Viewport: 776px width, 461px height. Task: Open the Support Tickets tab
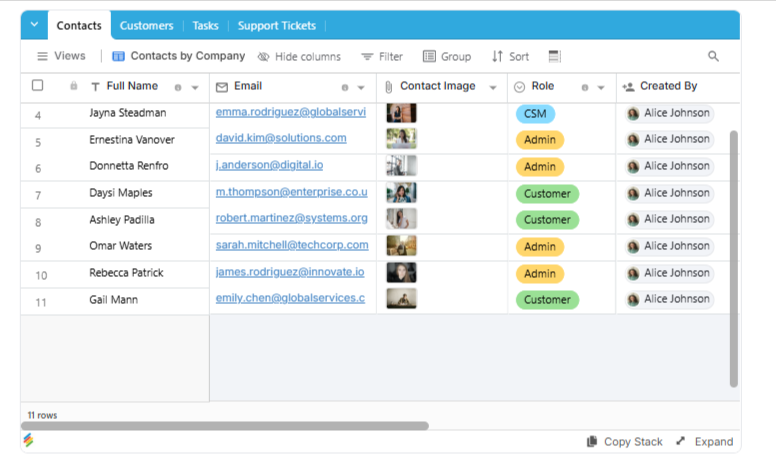[277, 26]
